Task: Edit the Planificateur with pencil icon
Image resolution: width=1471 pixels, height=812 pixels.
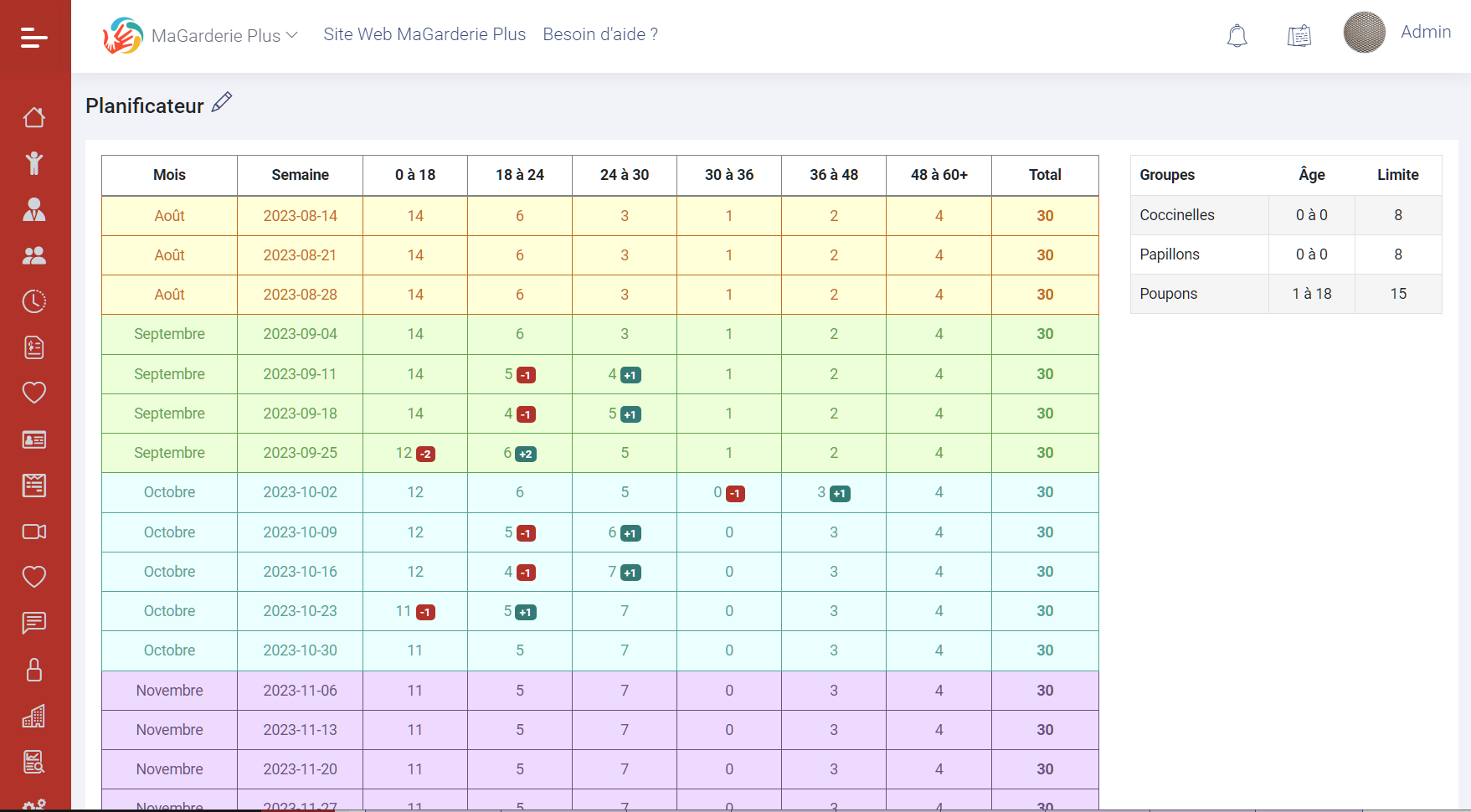Action: click(x=222, y=102)
